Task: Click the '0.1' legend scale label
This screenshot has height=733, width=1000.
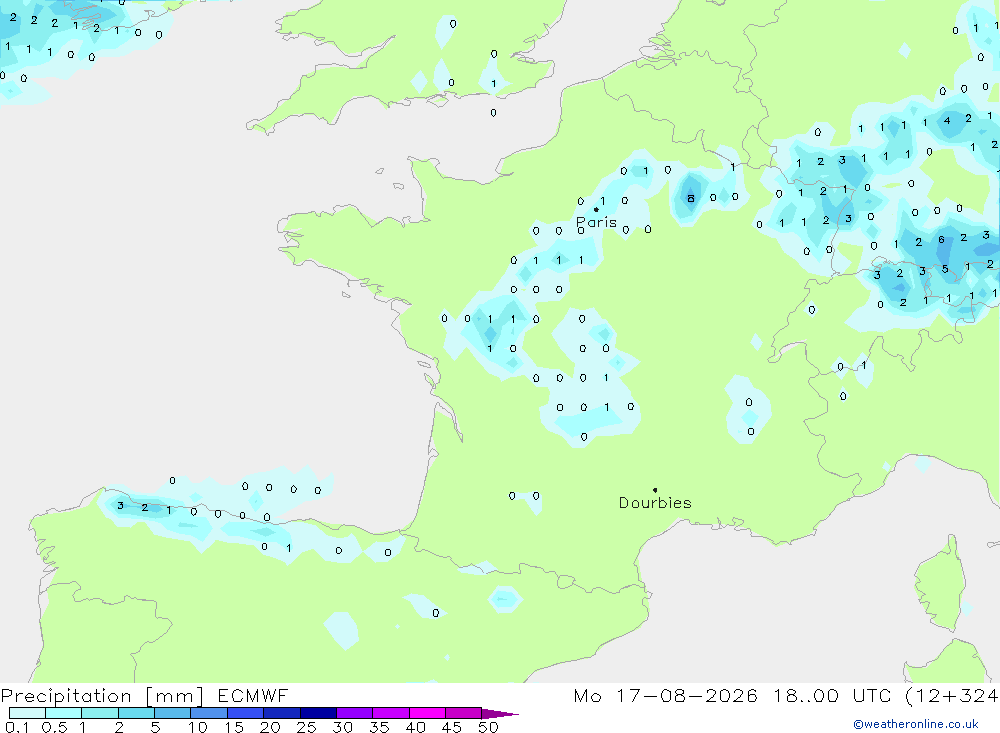Action: 17,727
